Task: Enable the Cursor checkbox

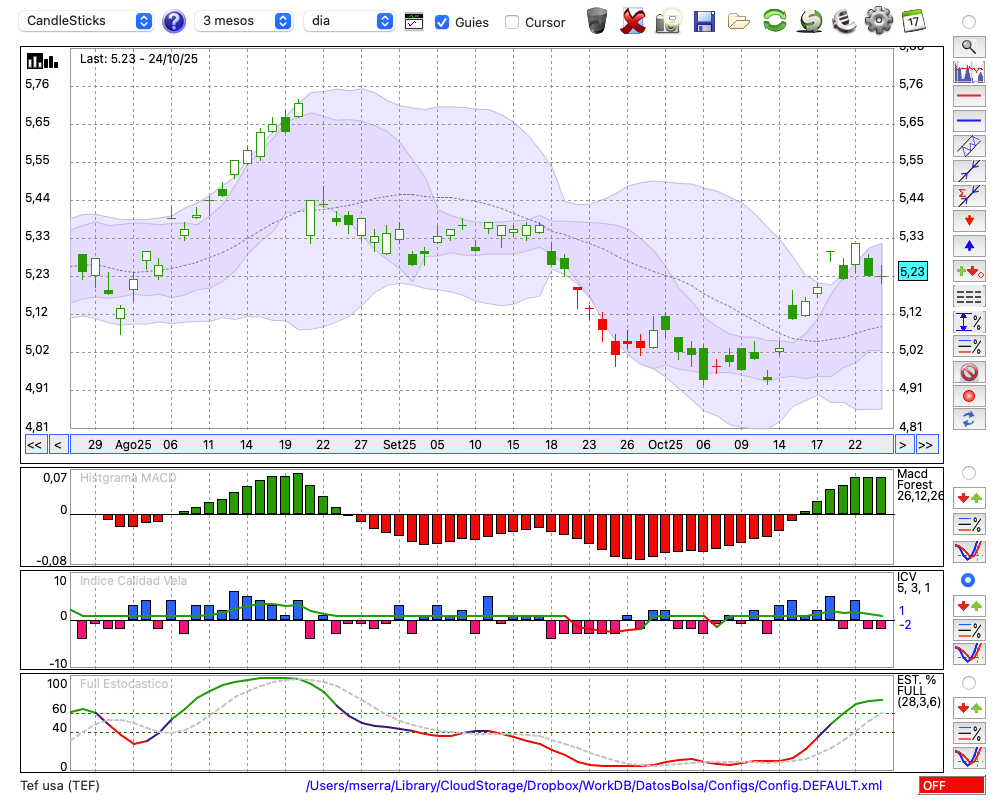Action: [512, 22]
